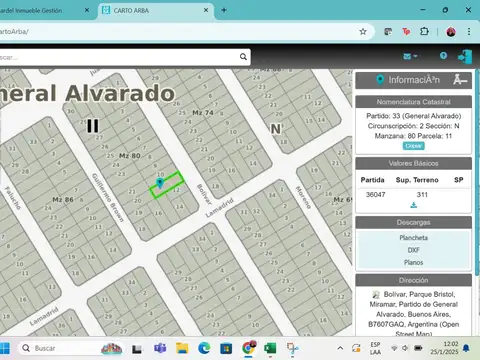Click the Descargas panel header
The height and width of the screenshot is (360, 480).
tap(413, 222)
